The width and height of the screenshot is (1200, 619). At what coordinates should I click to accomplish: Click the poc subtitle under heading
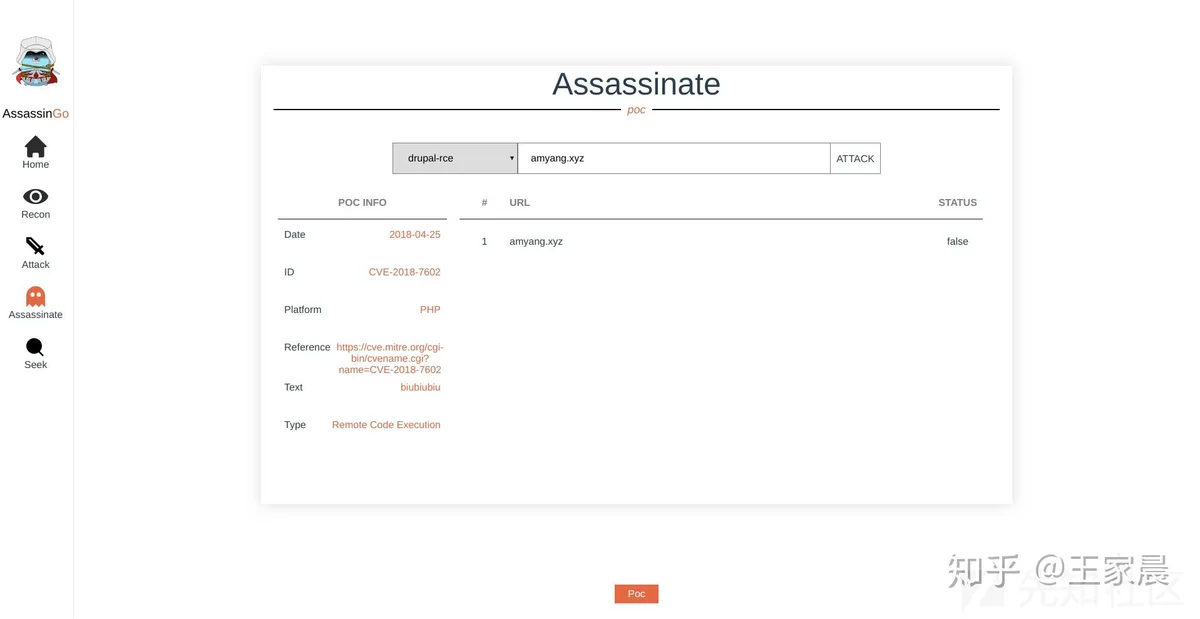click(x=636, y=110)
